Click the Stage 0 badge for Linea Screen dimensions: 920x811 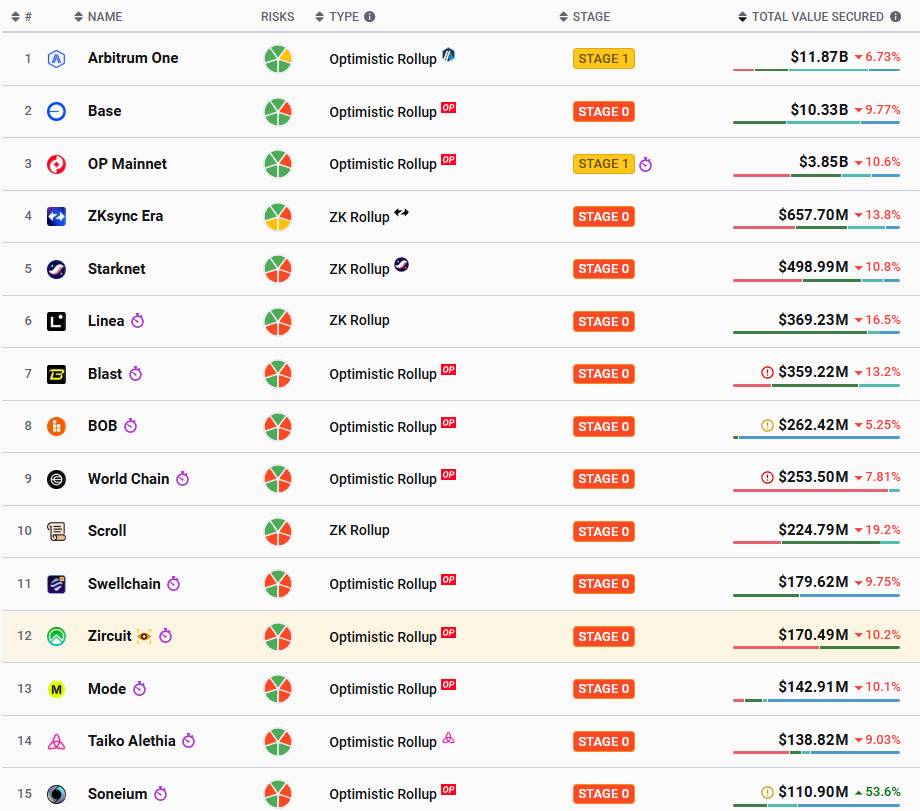[603, 321]
